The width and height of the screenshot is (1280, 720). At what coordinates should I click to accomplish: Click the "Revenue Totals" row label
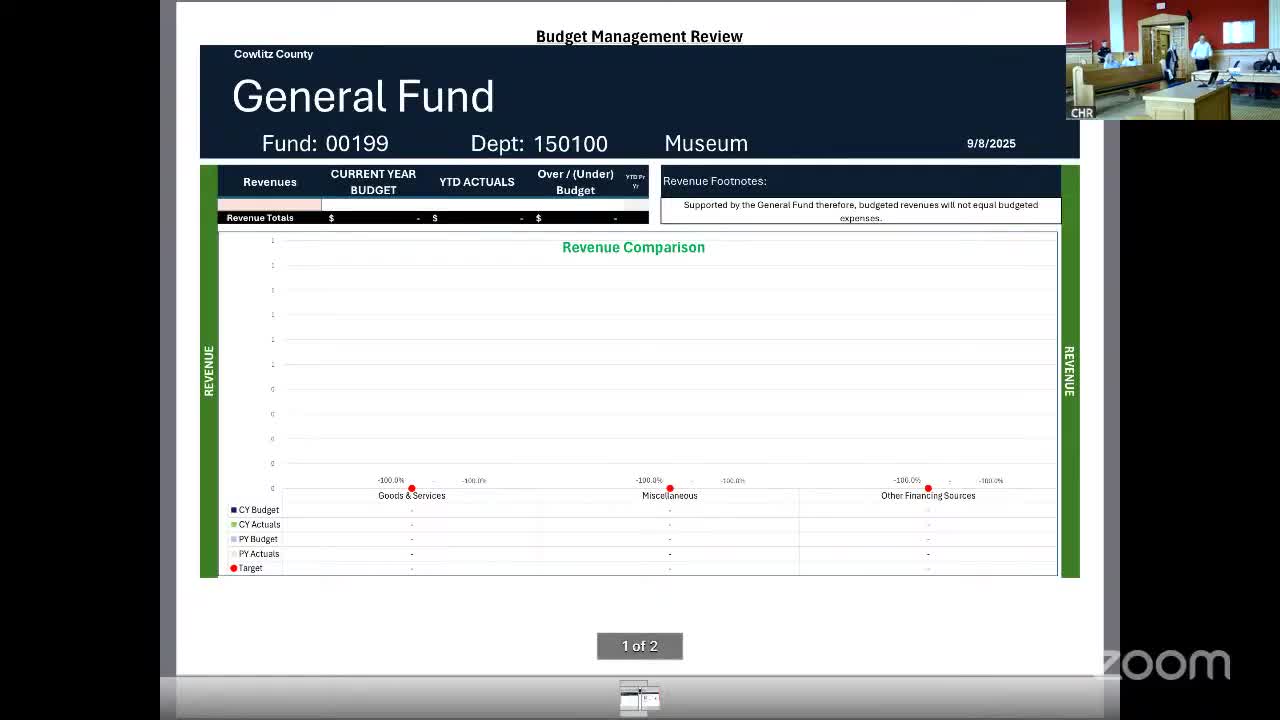click(260, 218)
